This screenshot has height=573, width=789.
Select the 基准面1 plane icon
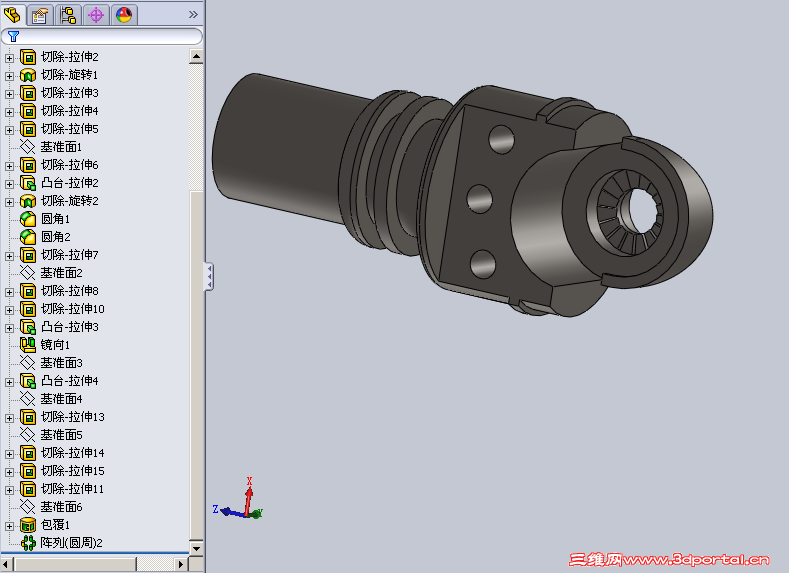[27, 146]
